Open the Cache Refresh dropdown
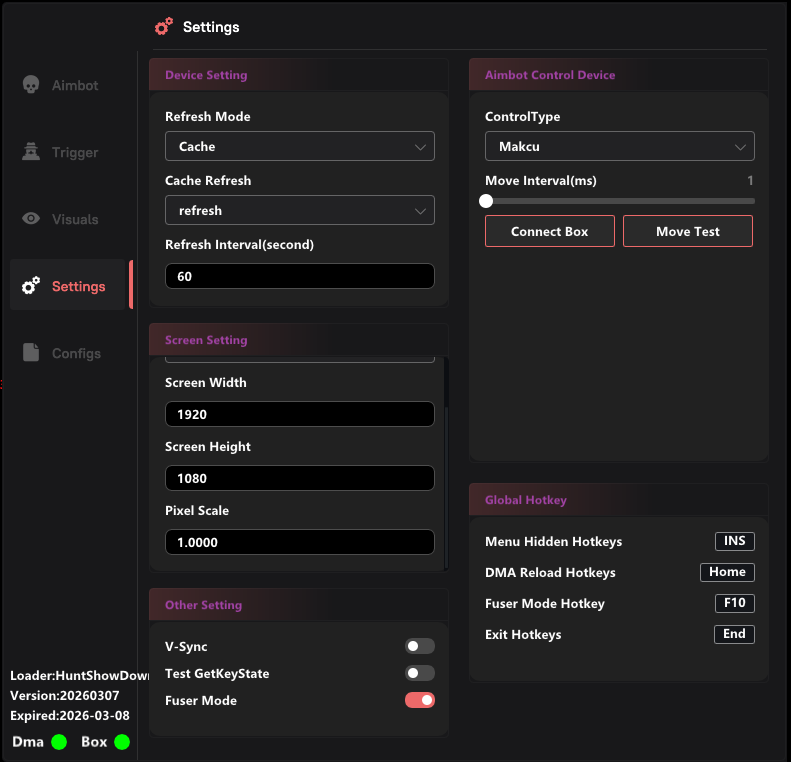 [x=299, y=211]
